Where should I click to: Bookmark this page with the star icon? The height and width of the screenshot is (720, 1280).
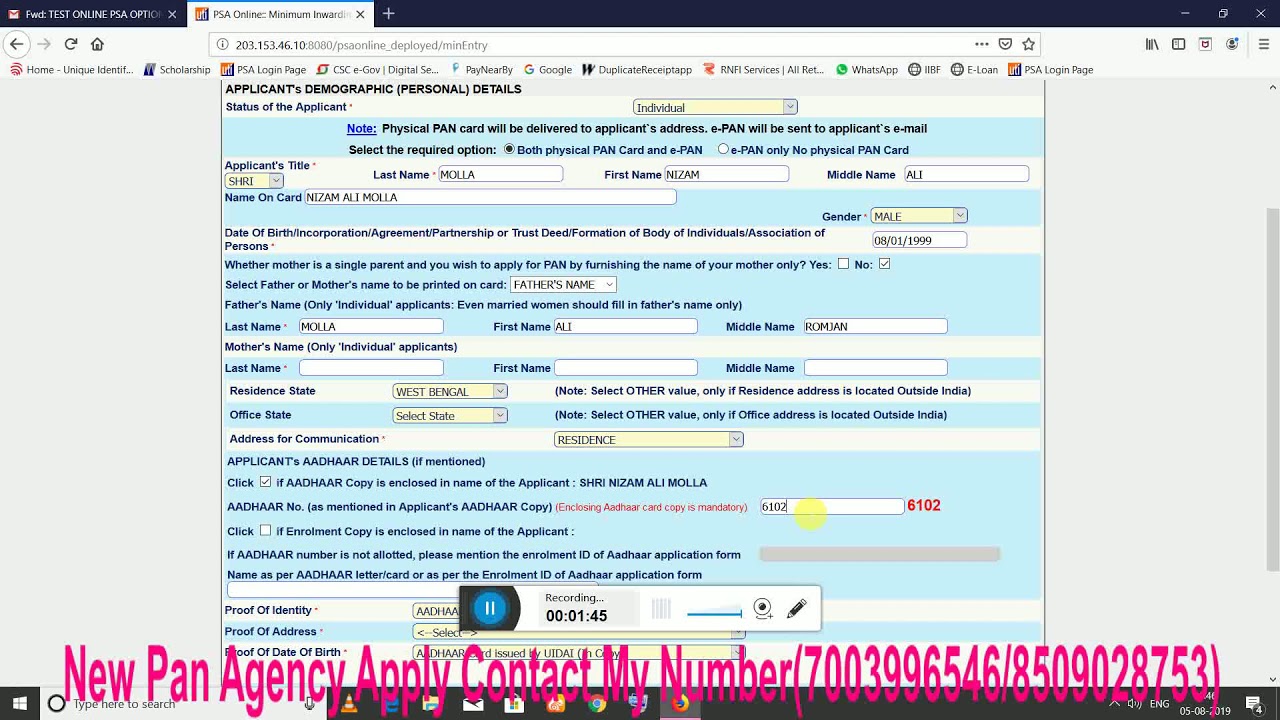pos(1028,44)
